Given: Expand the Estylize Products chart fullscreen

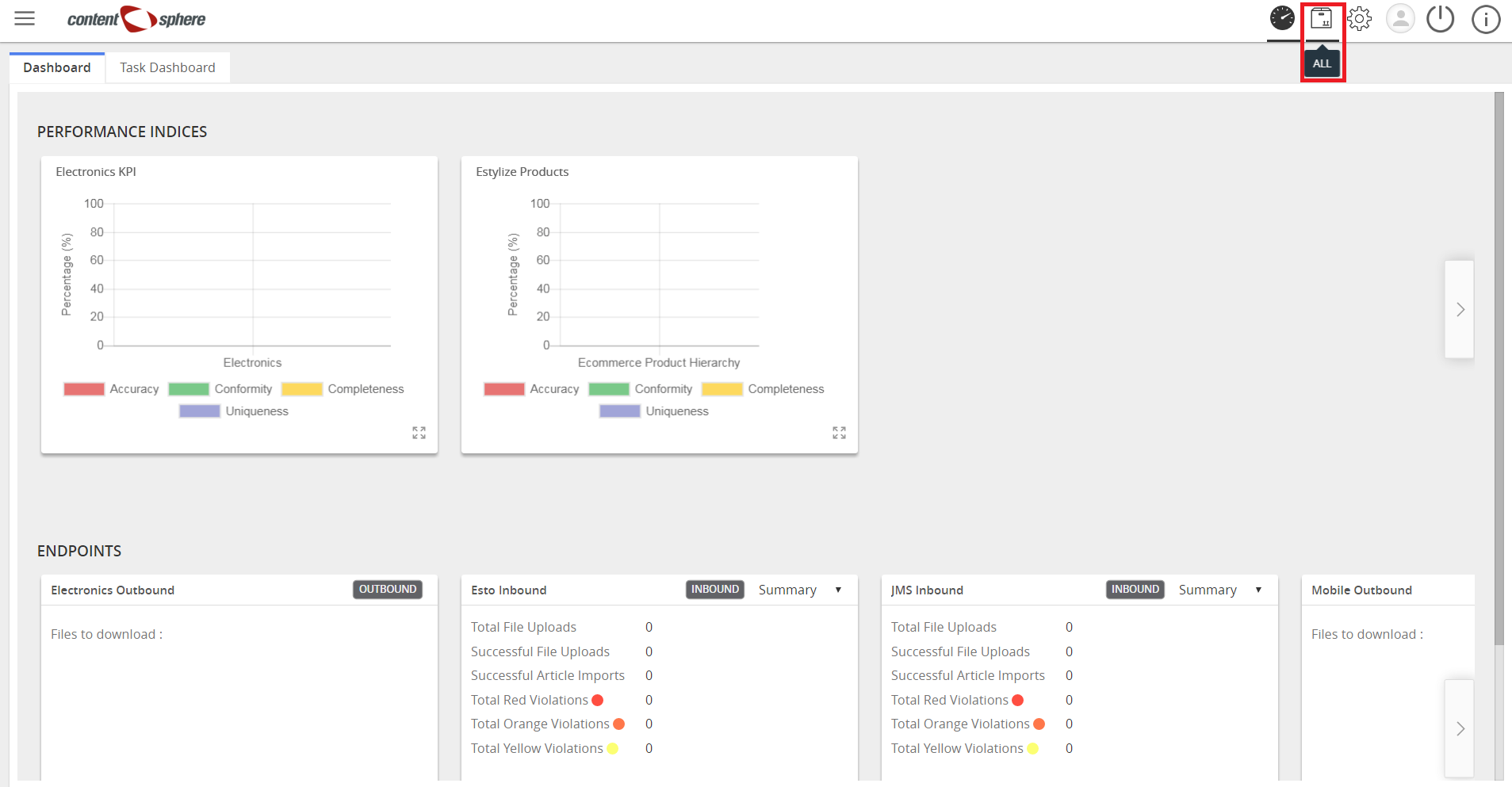Looking at the screenshot, I should click(x=839, y=433).
